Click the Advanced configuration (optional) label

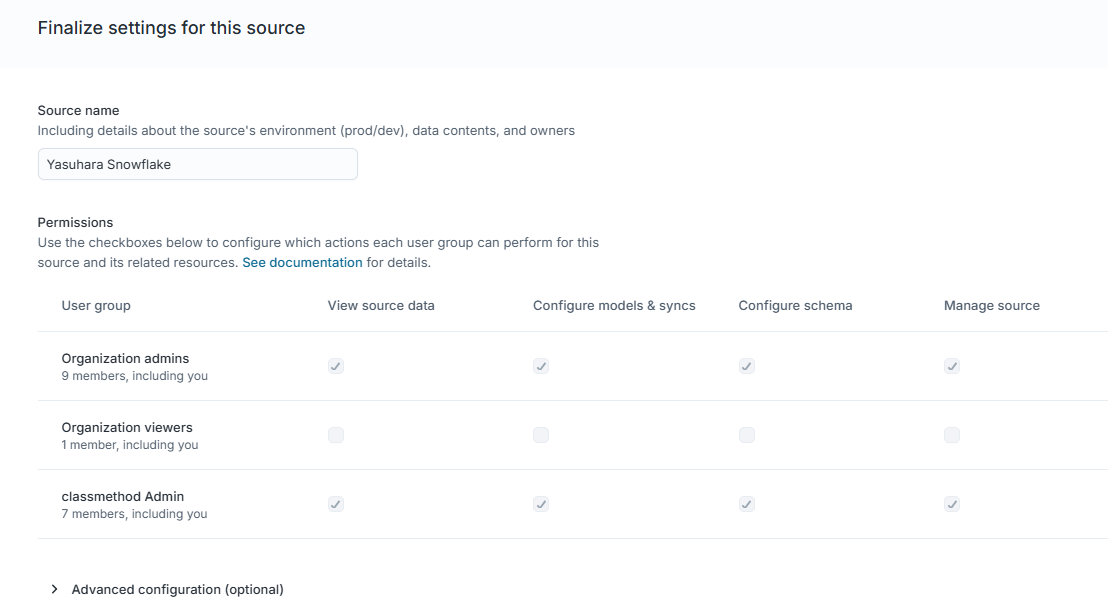pyautogui.click(x=177, y=589)
